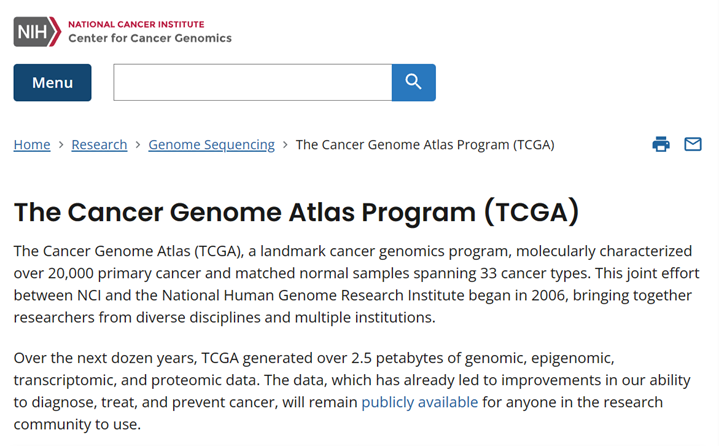
Task: Navigate to Genome Sequencing breadcrumb
Action: coord(211,145)
